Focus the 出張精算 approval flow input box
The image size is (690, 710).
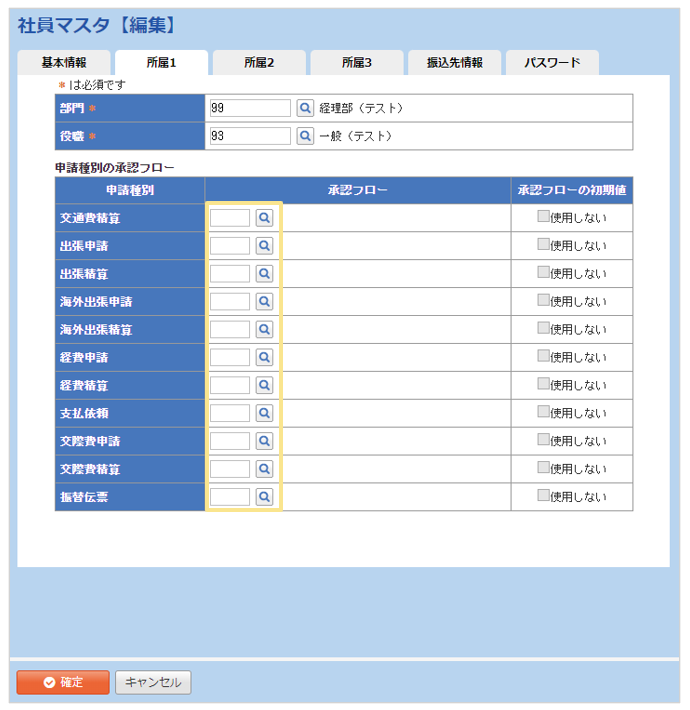[230, 273]
